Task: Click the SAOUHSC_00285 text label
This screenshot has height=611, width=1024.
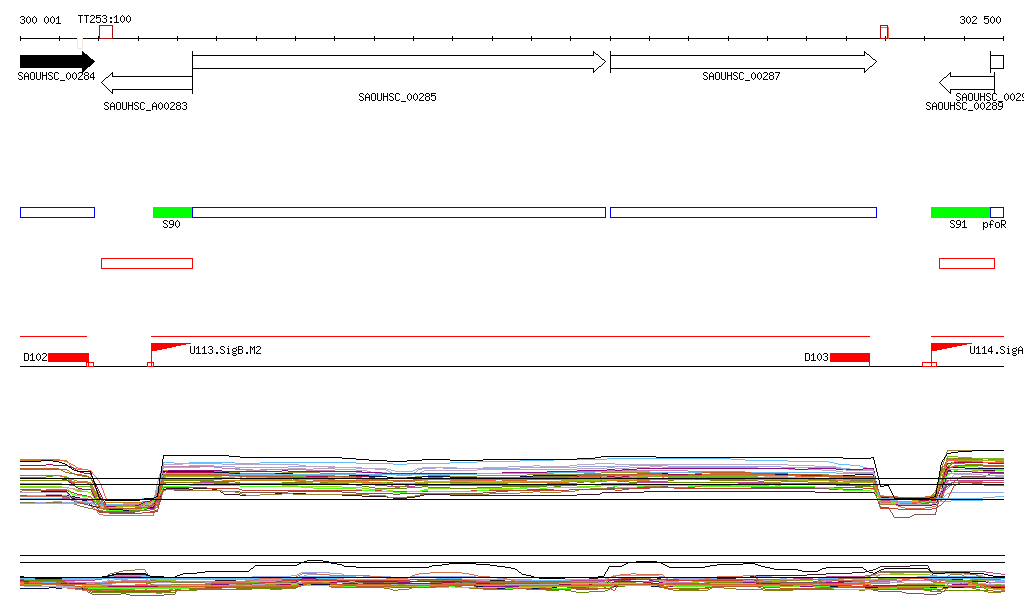Action: [397, 98]
